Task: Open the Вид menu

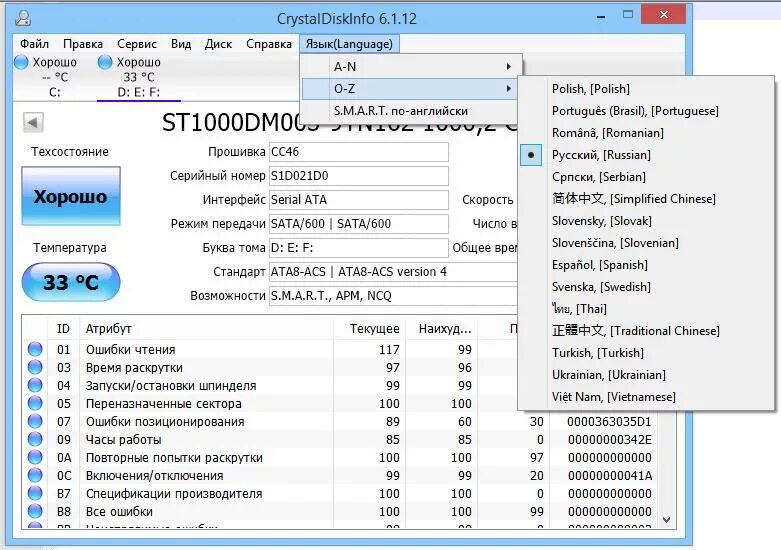Action: (x=181, y=44)
